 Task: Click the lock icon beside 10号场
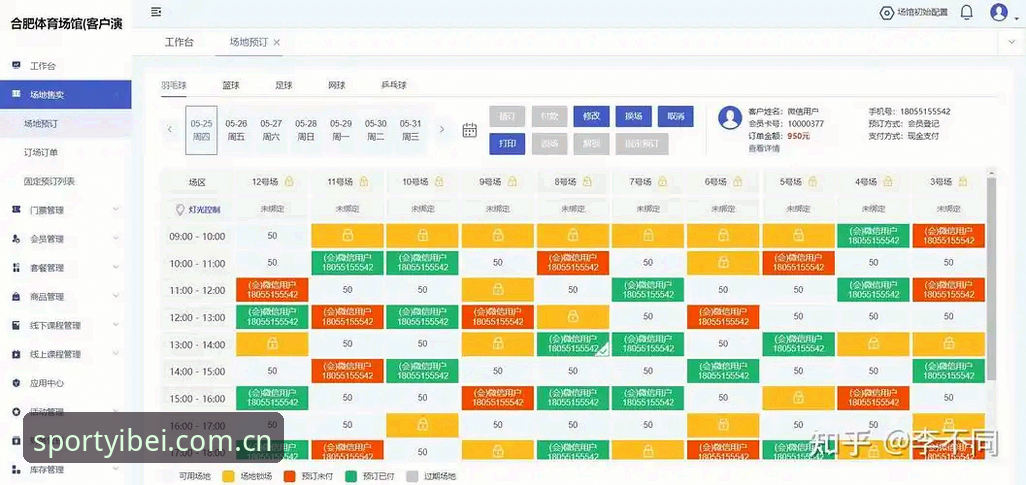(x=439, y=181)
